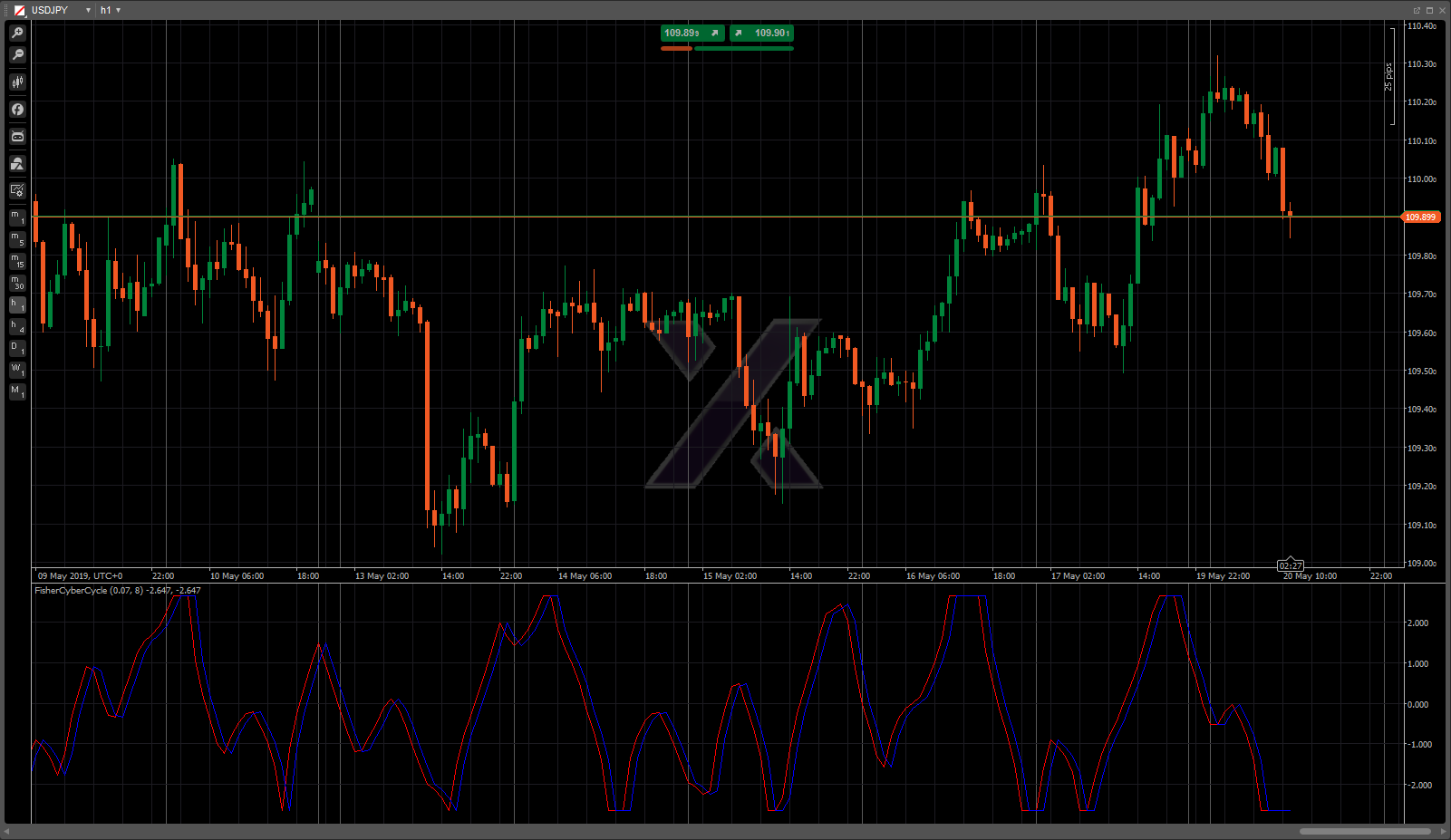Select the D1 daily timeframe

[x=17, y=349]
